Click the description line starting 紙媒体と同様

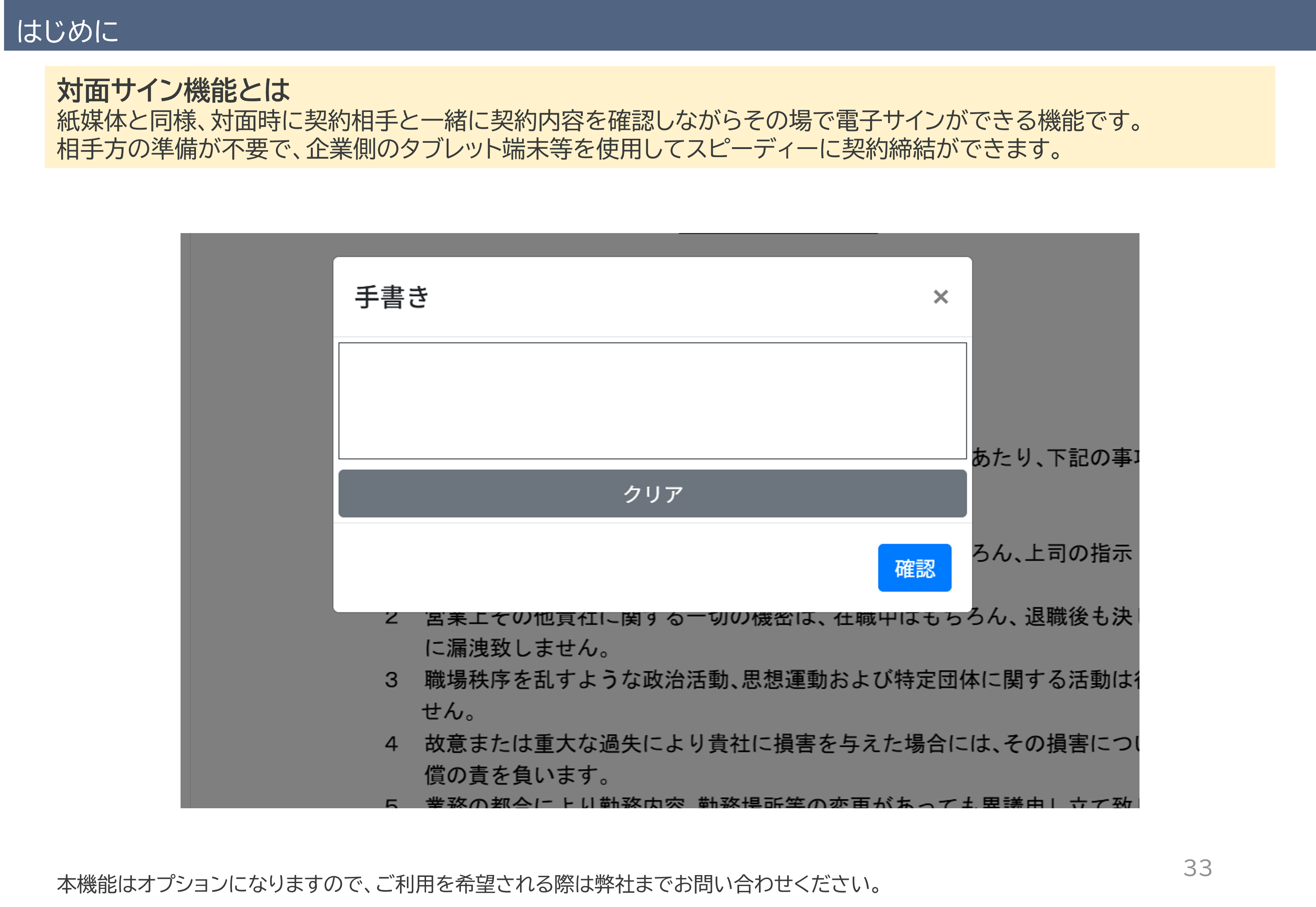[x=600, y=120]
